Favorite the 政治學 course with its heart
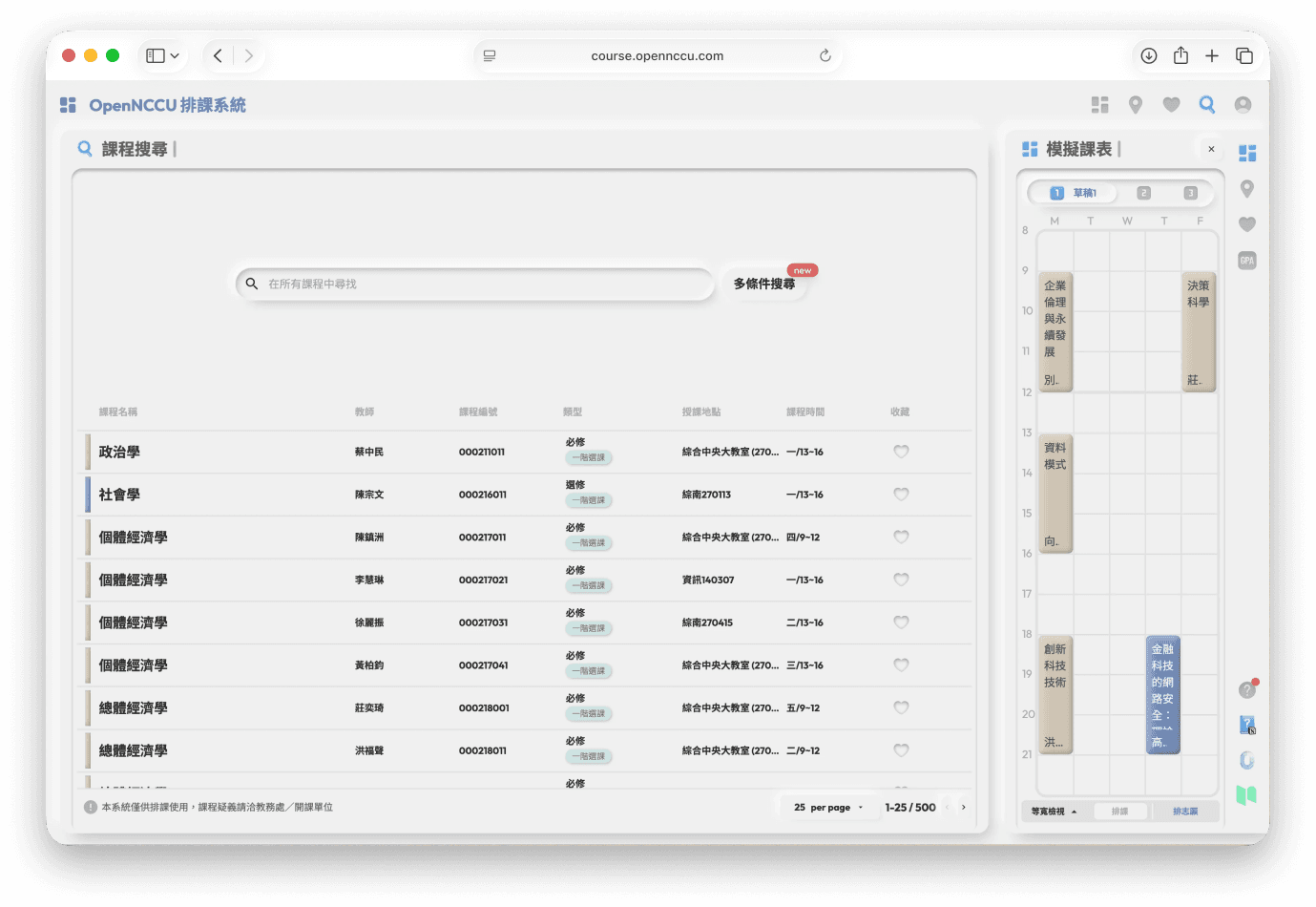The image size is (1316, 907). point(901,452)
